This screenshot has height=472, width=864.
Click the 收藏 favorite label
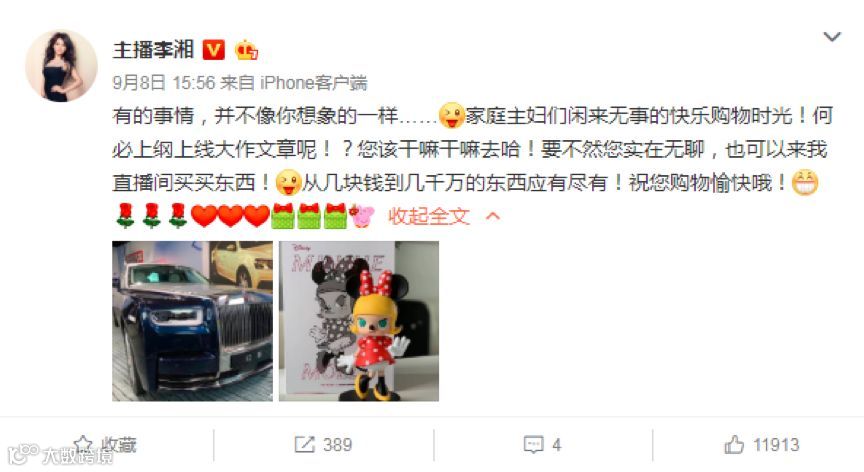coord(118,444)
